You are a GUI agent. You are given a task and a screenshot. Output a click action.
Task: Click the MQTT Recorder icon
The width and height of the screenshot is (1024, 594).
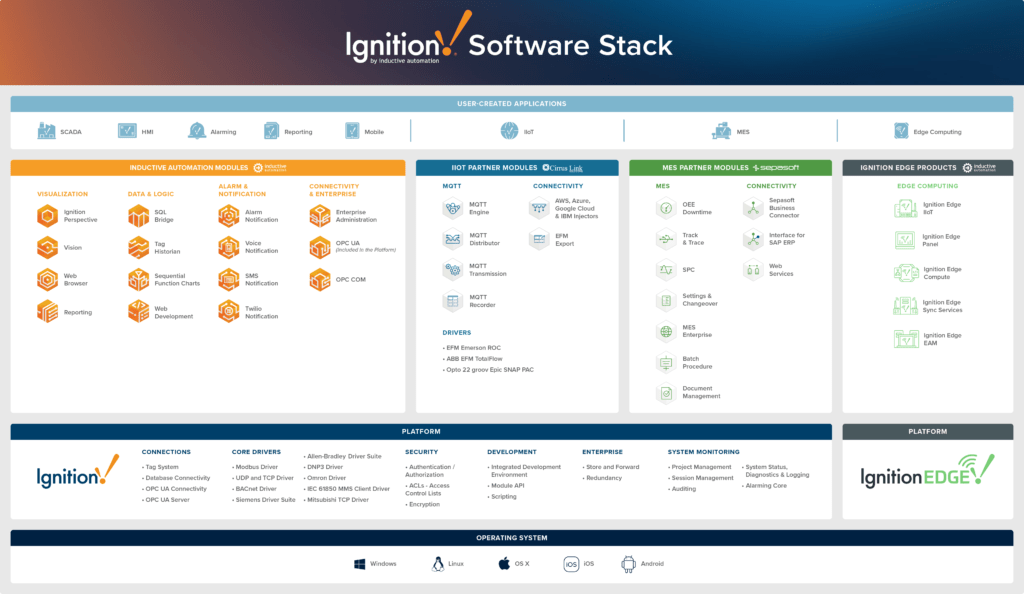453,301
